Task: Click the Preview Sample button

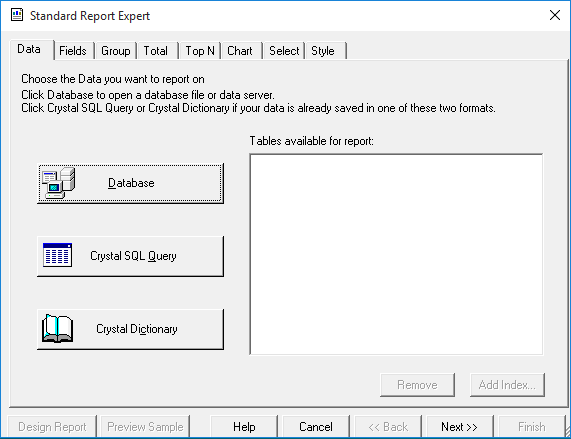Action: pyautogui.click(x=145, y=426)
